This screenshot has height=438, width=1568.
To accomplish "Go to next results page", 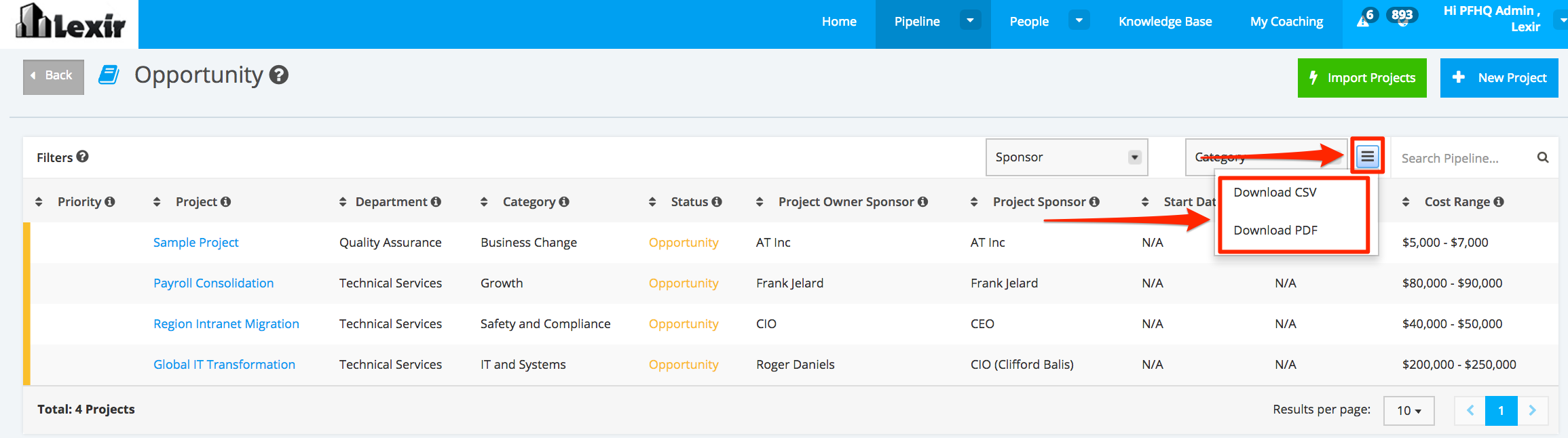I will coord(1532,411).
